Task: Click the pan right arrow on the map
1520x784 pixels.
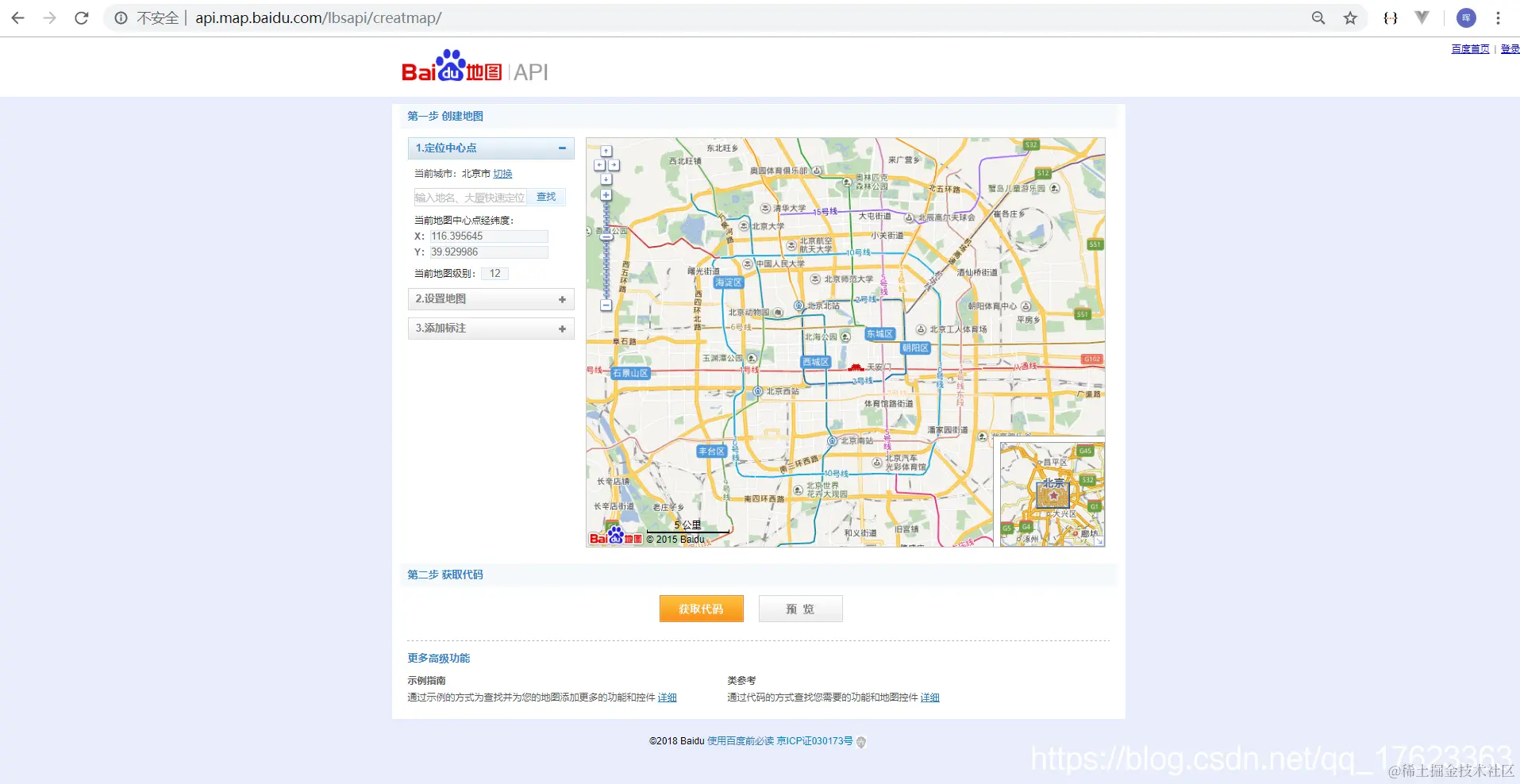Action: coord(614,165)
